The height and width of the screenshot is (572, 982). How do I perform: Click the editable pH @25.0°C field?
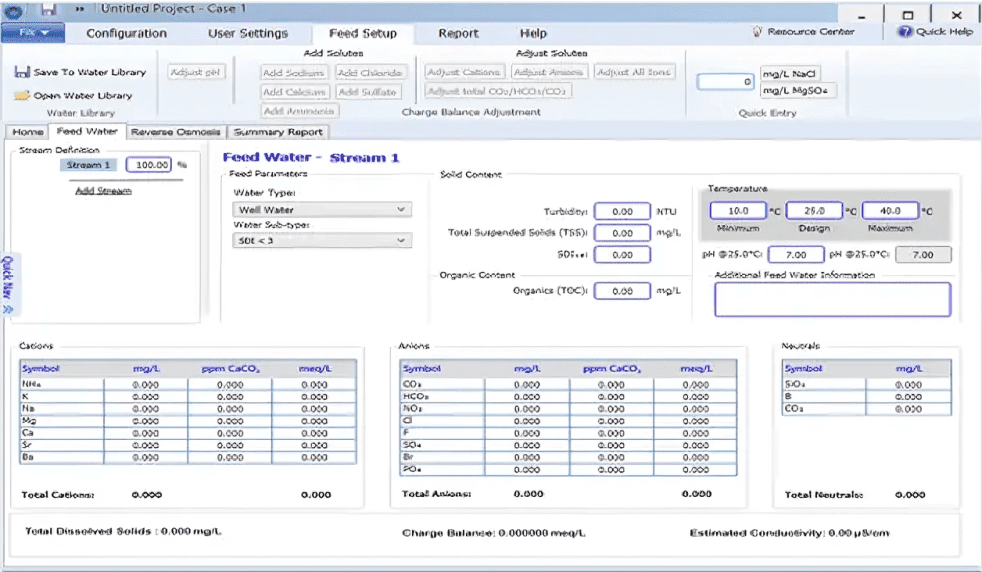click(x=796, y=255)
